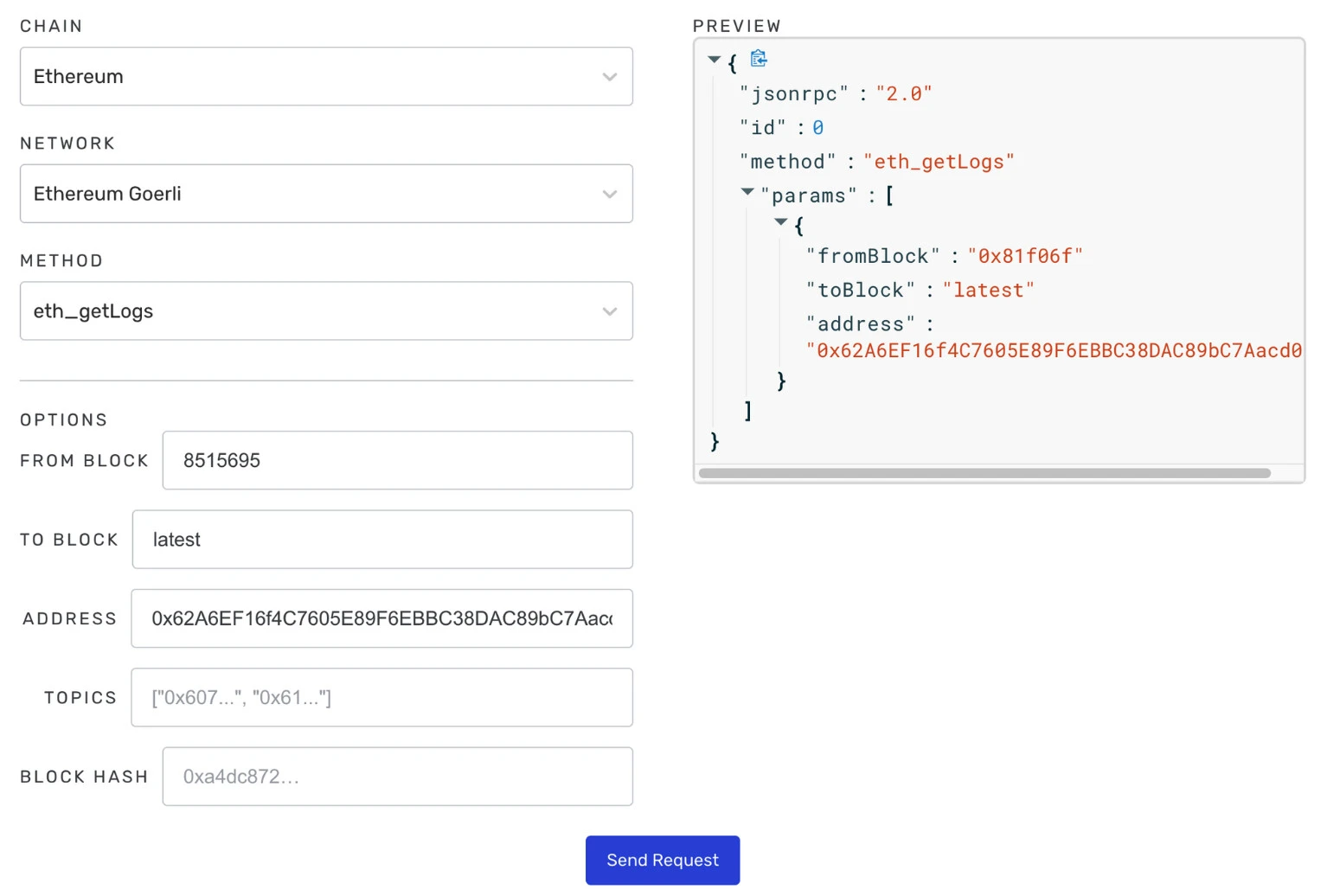Click the To Block input field
This screenshot has width=1327, height=896.
point(382,540)
